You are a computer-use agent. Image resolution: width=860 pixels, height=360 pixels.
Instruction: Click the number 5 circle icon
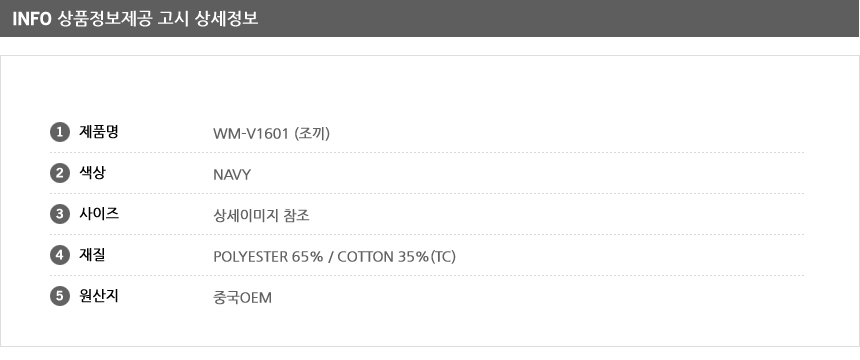pyautogui.click(x=60, y=296)
